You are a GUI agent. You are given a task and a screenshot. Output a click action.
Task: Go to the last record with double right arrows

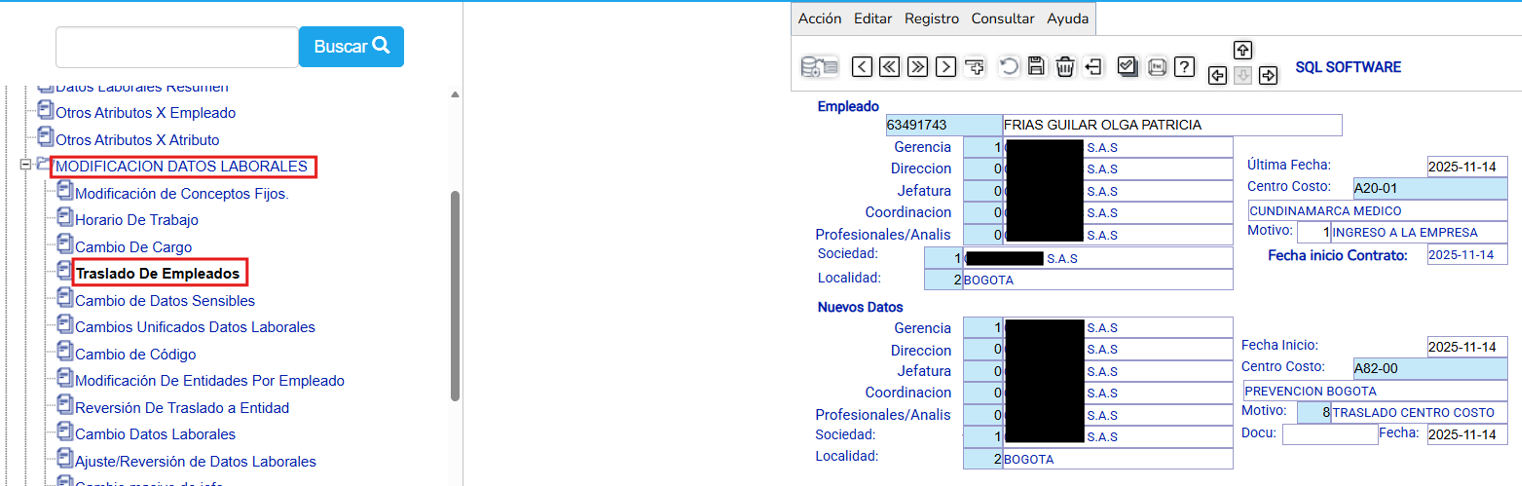[x=917, y=67]
